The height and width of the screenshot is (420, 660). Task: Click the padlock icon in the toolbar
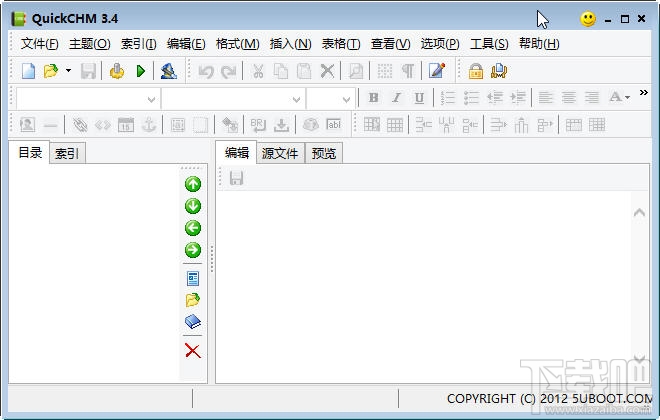(476, 71)
